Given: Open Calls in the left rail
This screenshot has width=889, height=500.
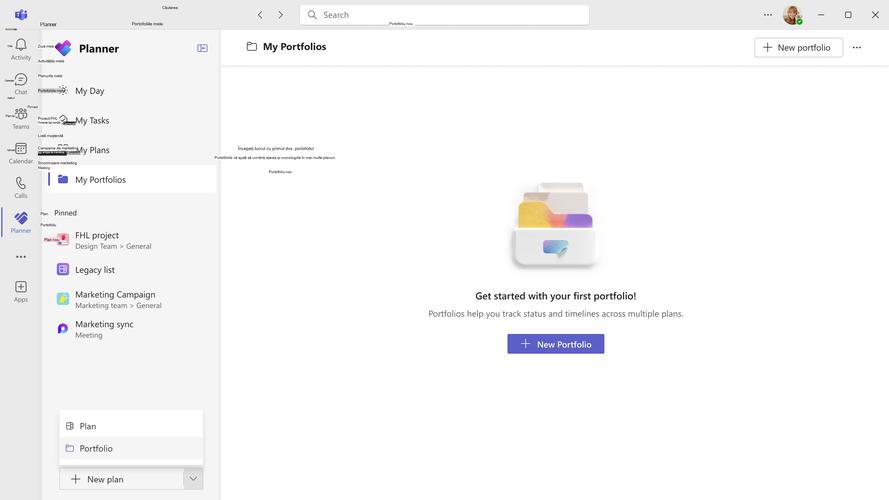Looking at the screenshot, I should (x=21, y=188).
